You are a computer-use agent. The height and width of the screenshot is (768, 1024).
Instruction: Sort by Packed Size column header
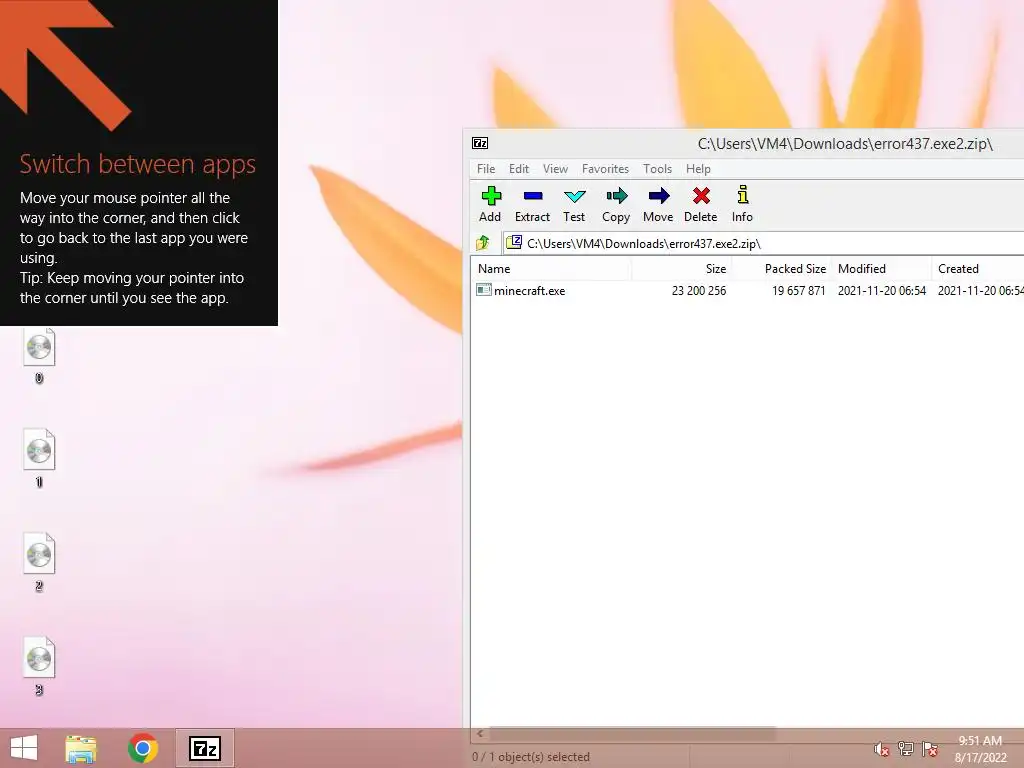(x=782, y=268)
